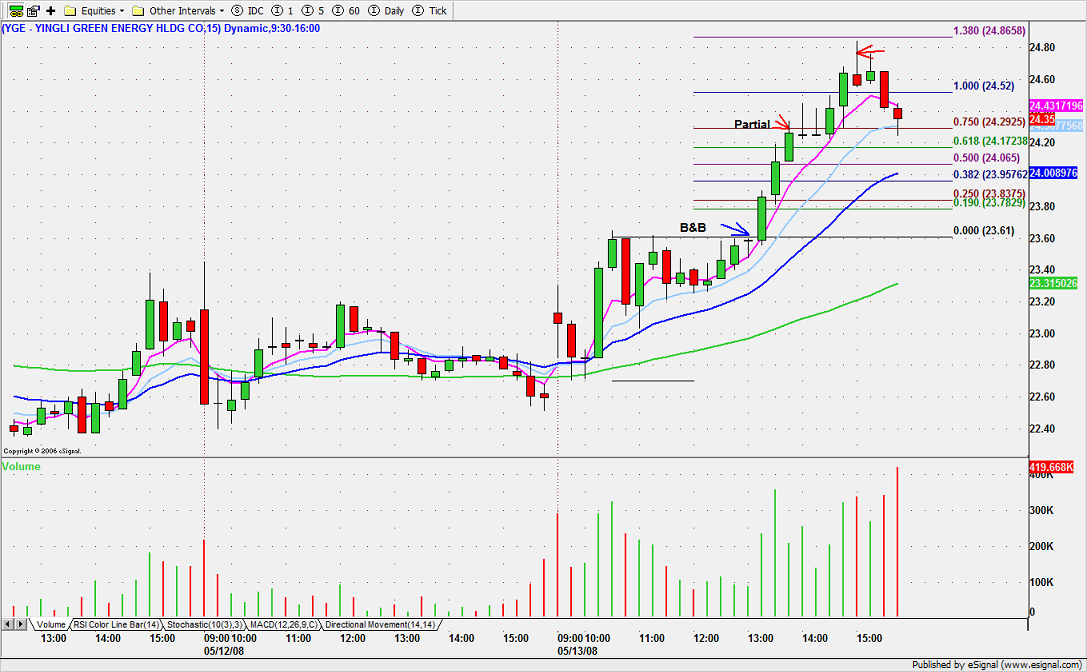Switch to the 60 minute interval
This screenshot has width=1087, height=672.
347,10
